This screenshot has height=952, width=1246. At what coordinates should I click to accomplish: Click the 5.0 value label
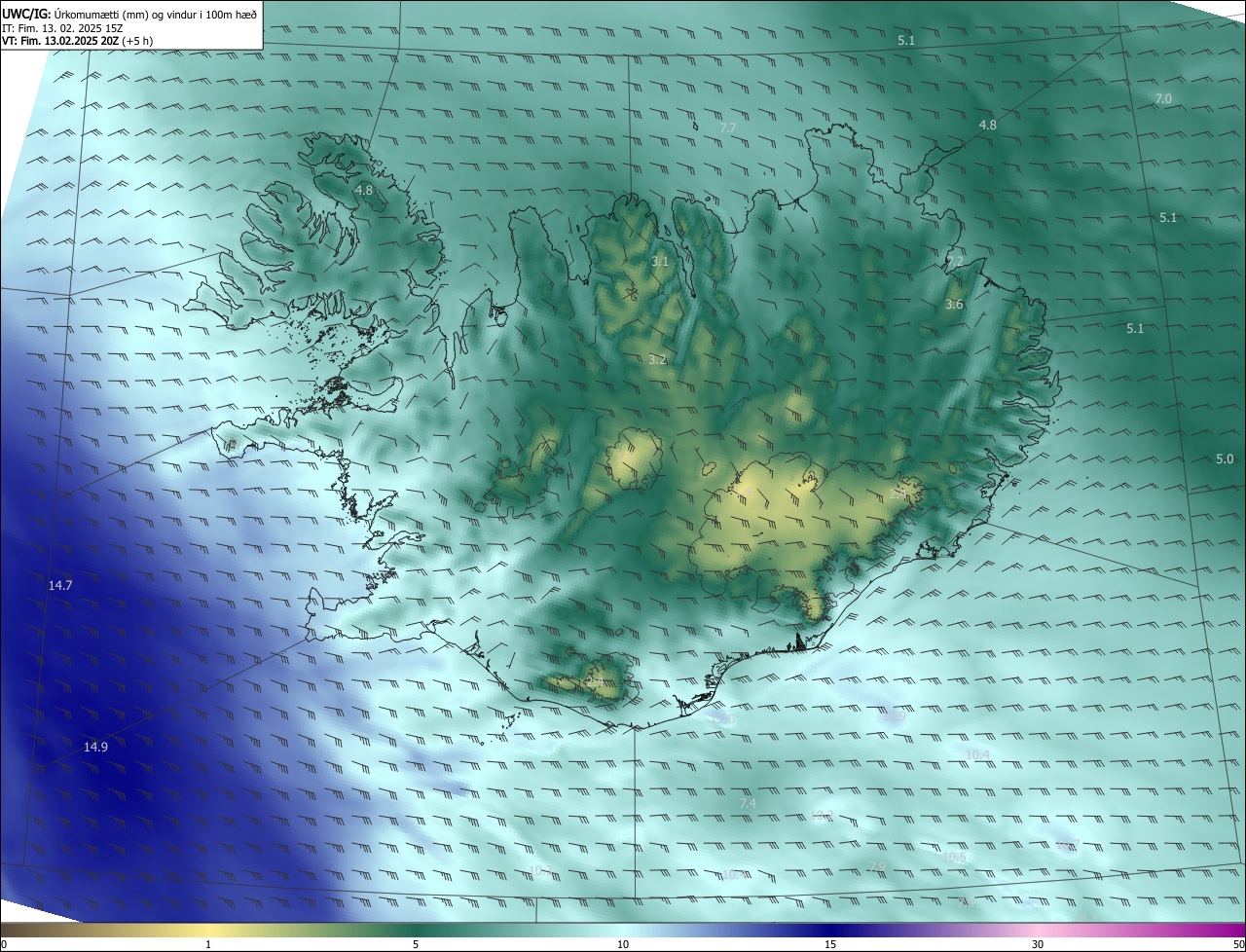[1225, 458]
